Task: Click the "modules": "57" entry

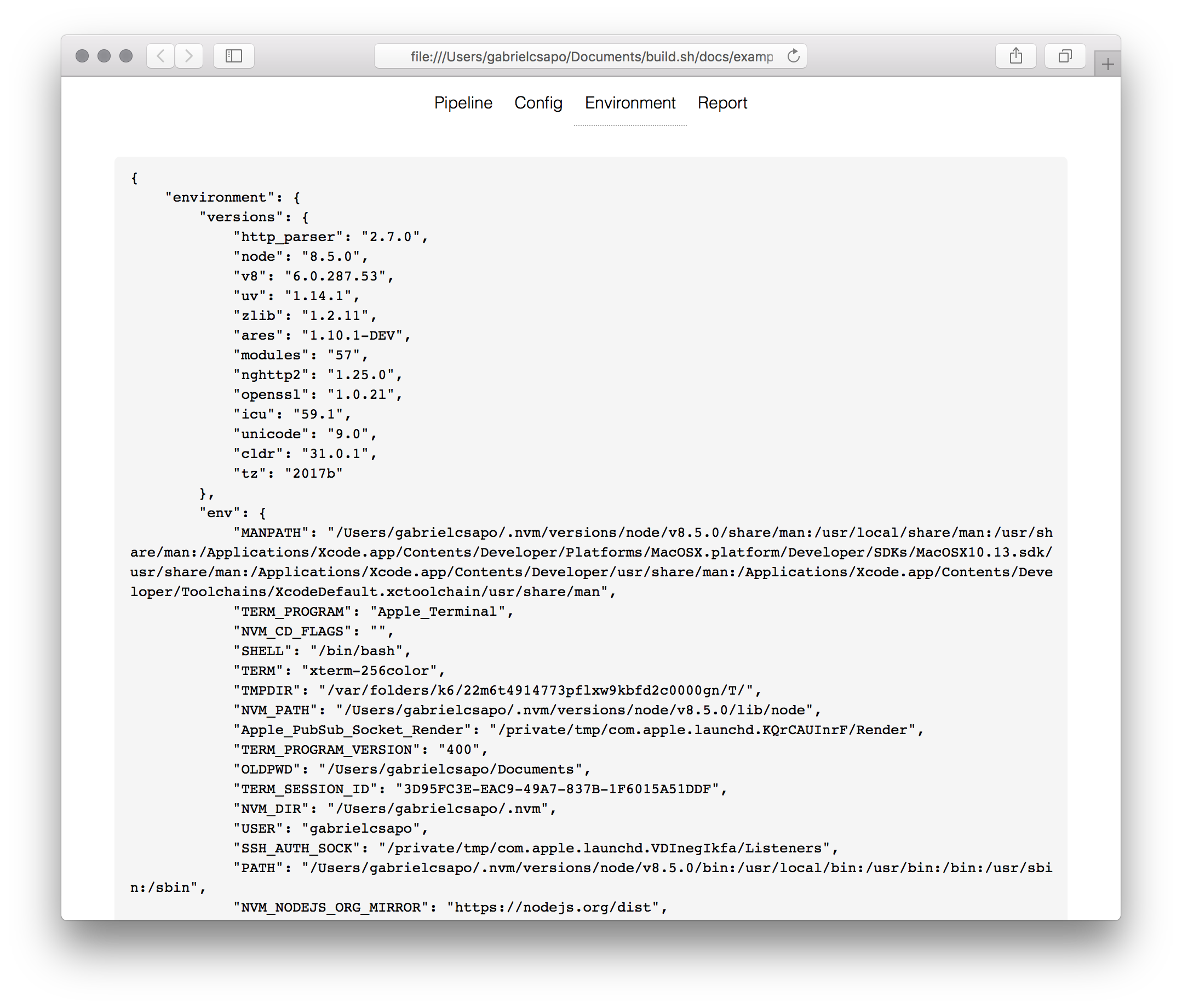Action: [x=301, y=355]
